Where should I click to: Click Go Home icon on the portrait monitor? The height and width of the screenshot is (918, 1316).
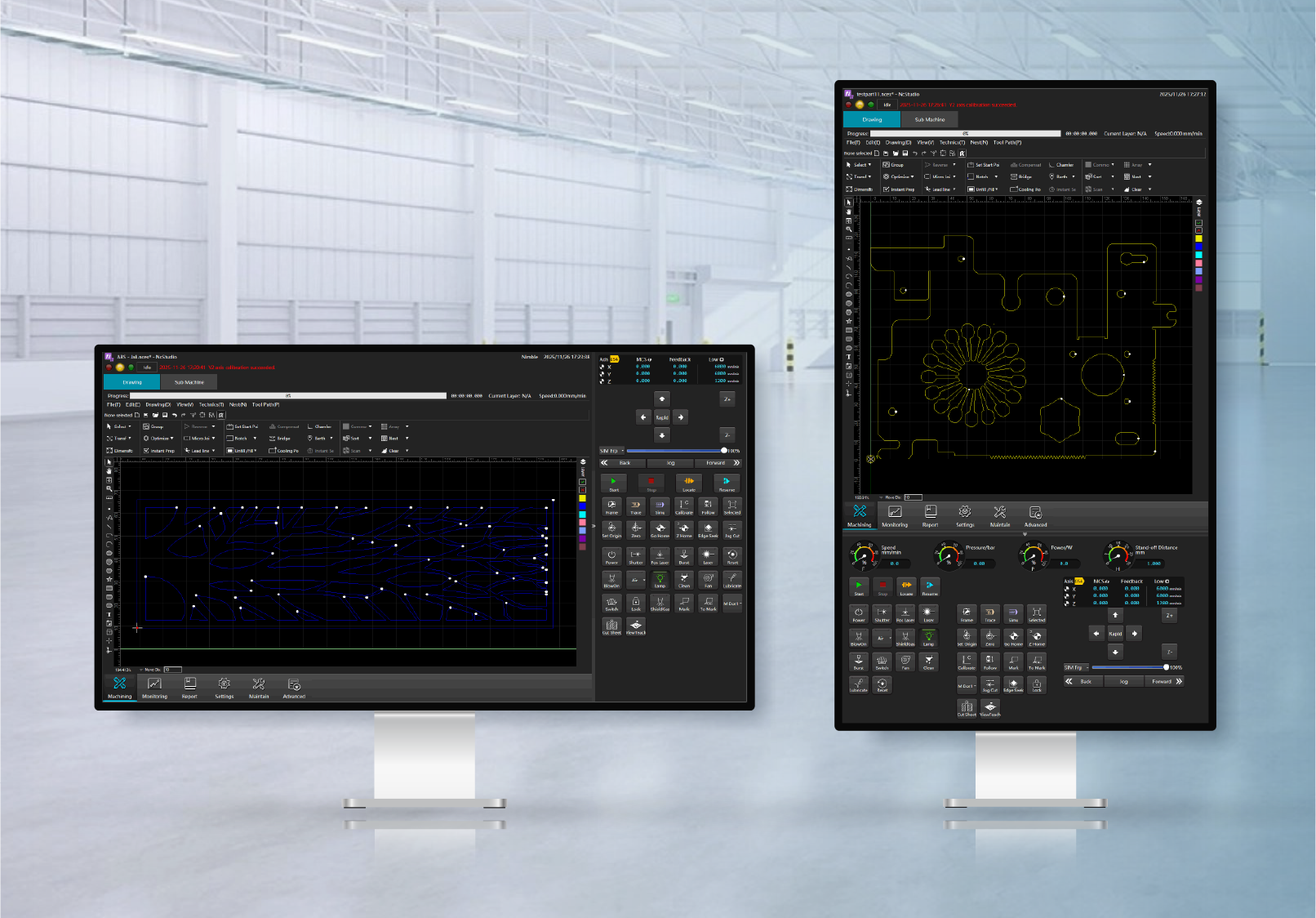coord(1013,637)
